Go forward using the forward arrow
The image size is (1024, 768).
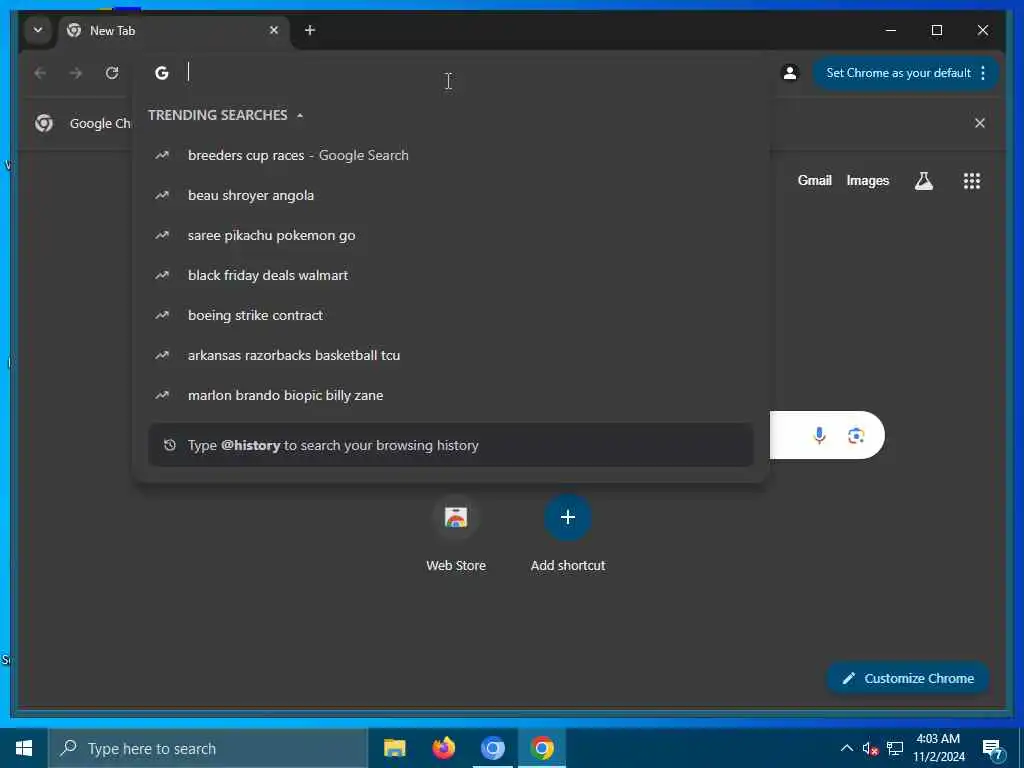pos(76,73)
